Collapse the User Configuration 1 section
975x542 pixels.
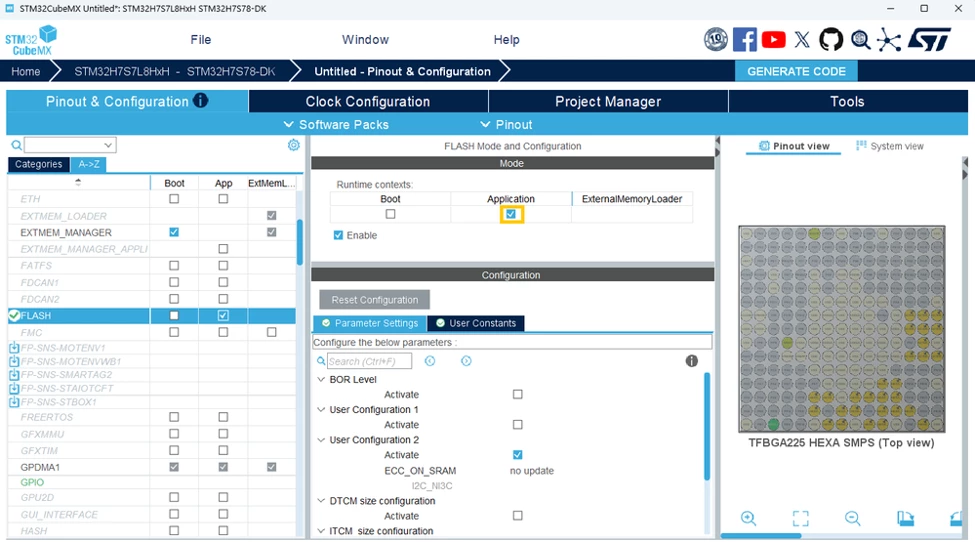point(321,410)
